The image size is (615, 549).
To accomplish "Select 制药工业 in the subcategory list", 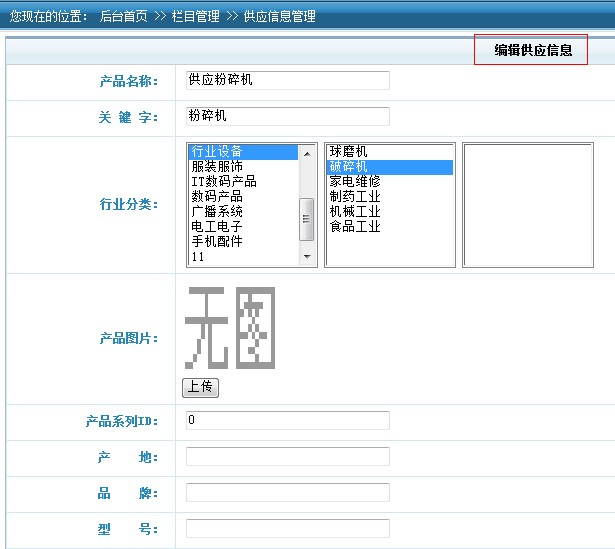I will tap(390, 196).
